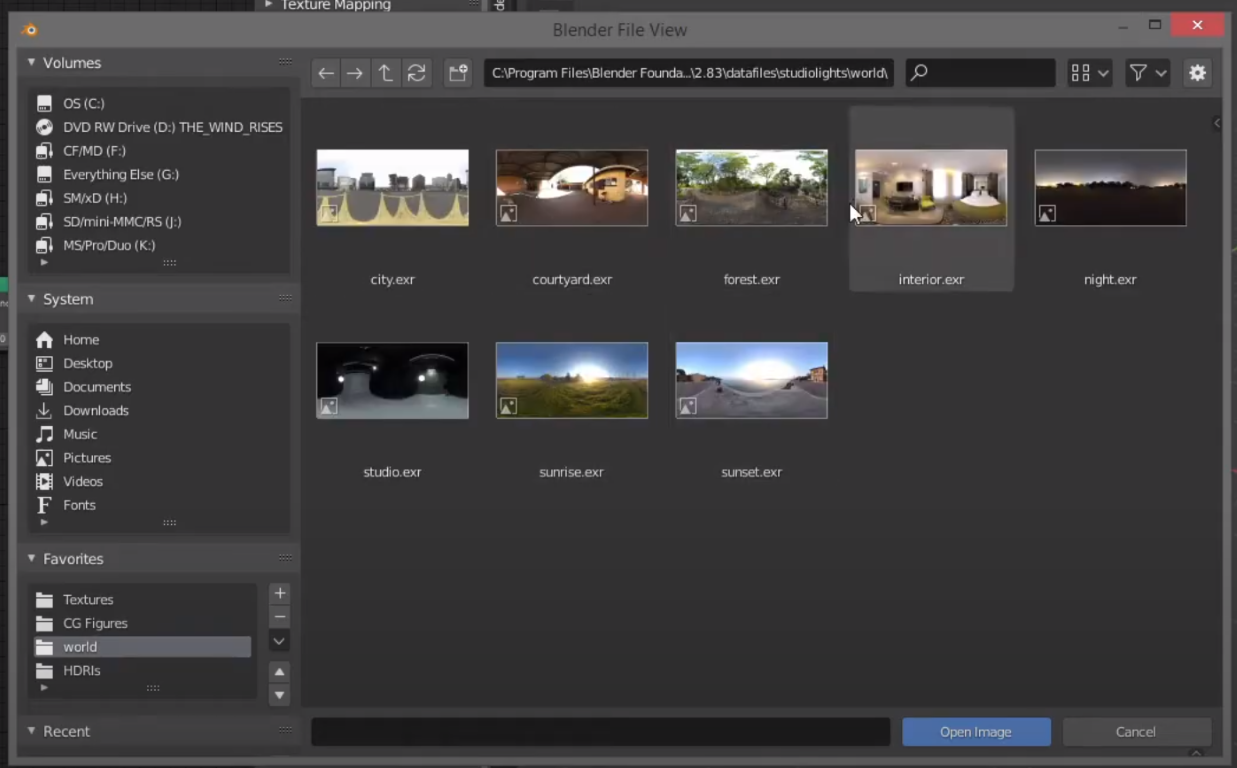
Task: Click the file name input field
Action: point(601,732)
